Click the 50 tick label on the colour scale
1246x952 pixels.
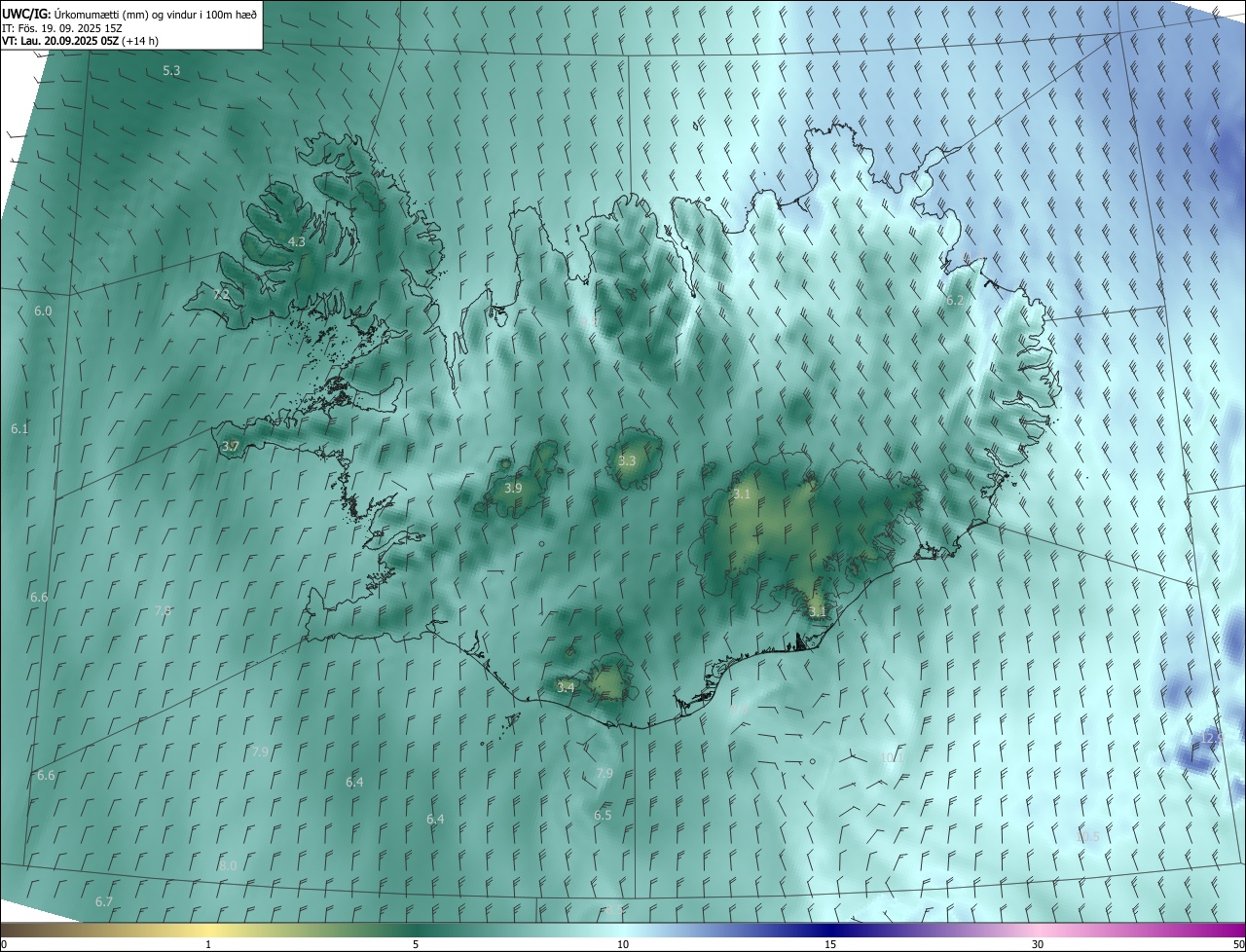point(1238,944)
